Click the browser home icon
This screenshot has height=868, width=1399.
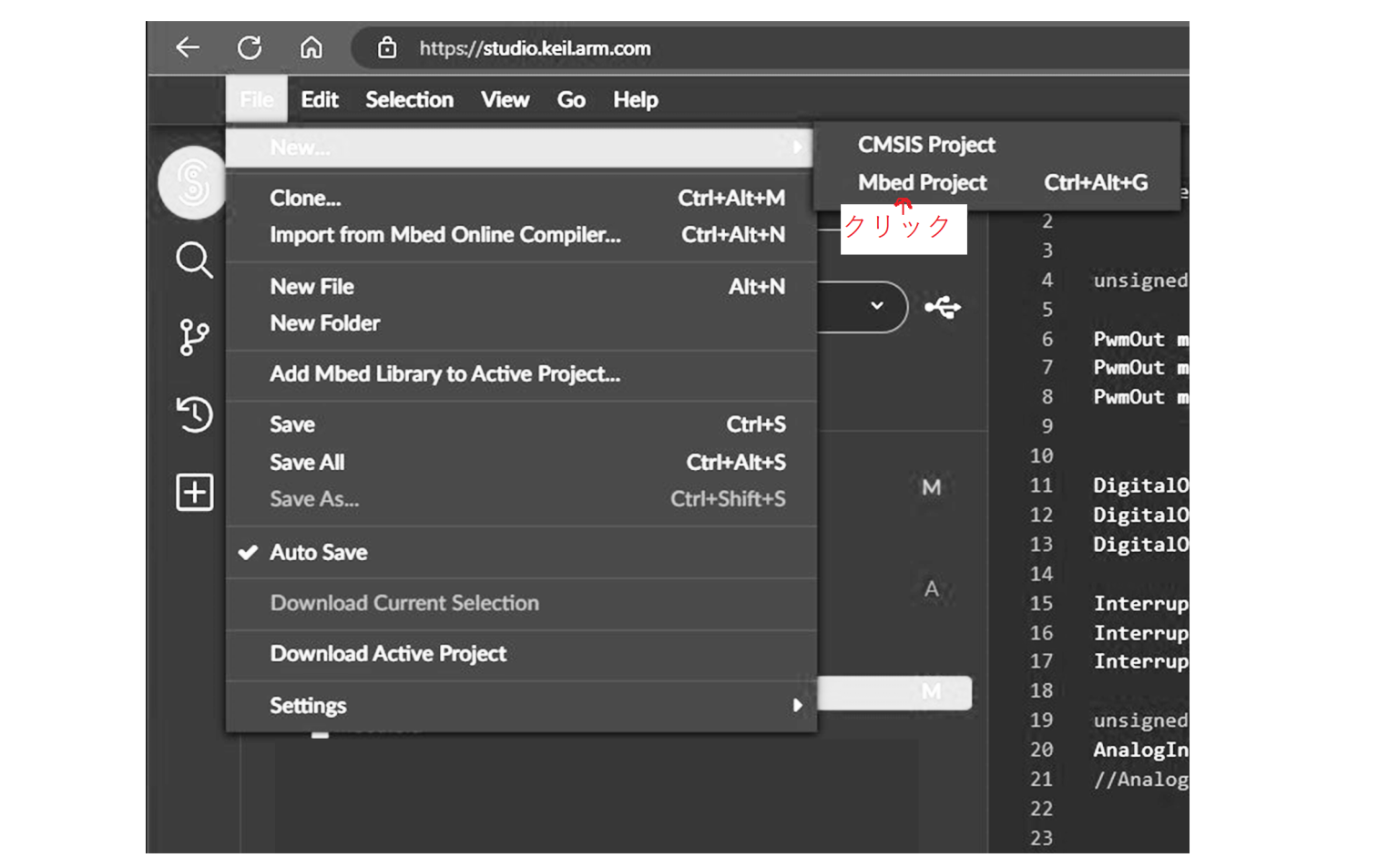pos(311,48)
